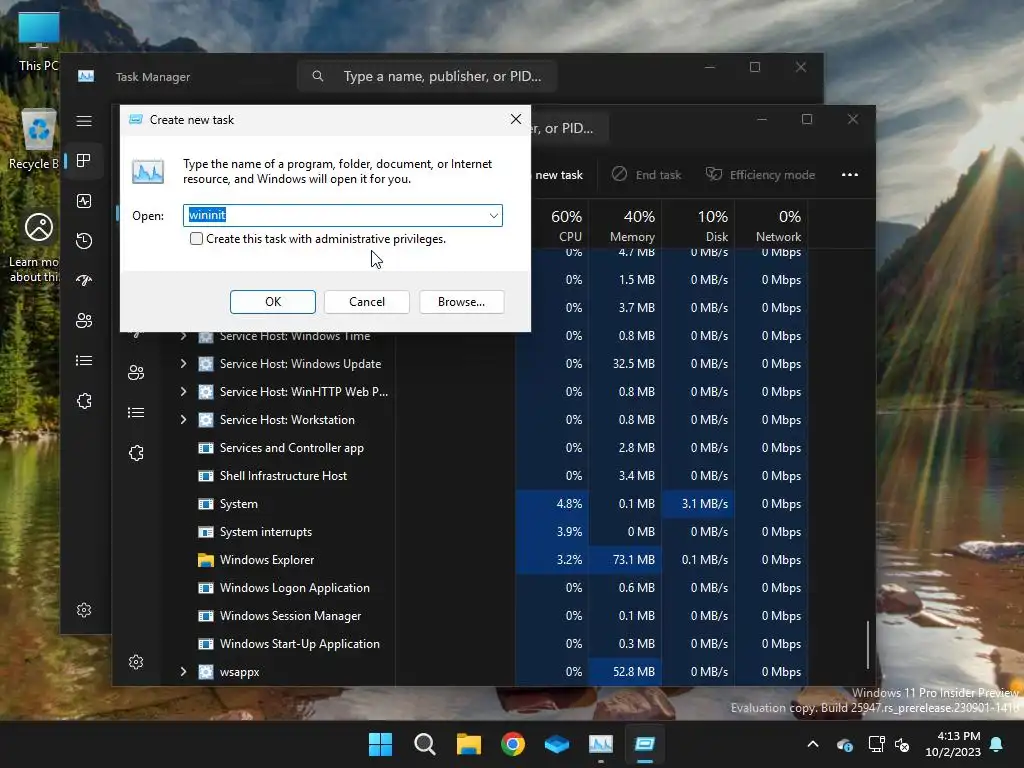This screenshot has height=768, width=1024.
Task: Click Cancel in Create new task dialog
Action: (367, 302)
